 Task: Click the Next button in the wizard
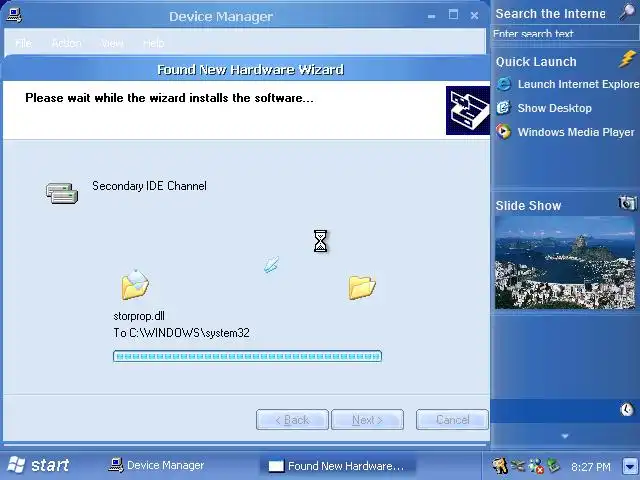(x=367, y=420)
